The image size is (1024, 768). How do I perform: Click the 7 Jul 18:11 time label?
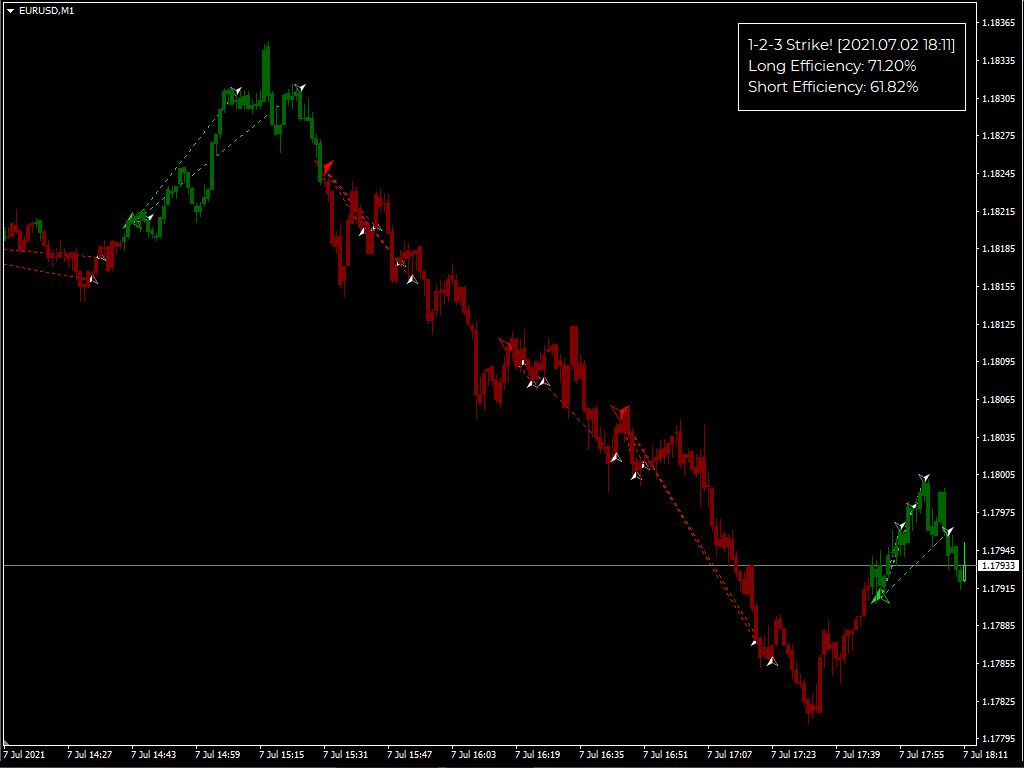(985, 754)
